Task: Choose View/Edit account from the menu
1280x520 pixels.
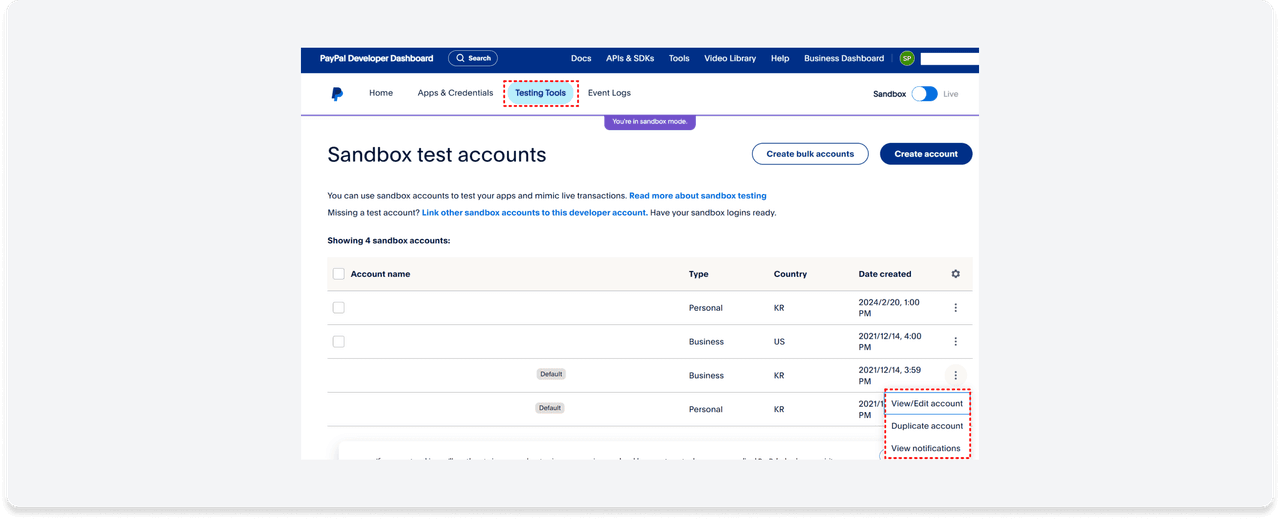Action: click(927, 404)
